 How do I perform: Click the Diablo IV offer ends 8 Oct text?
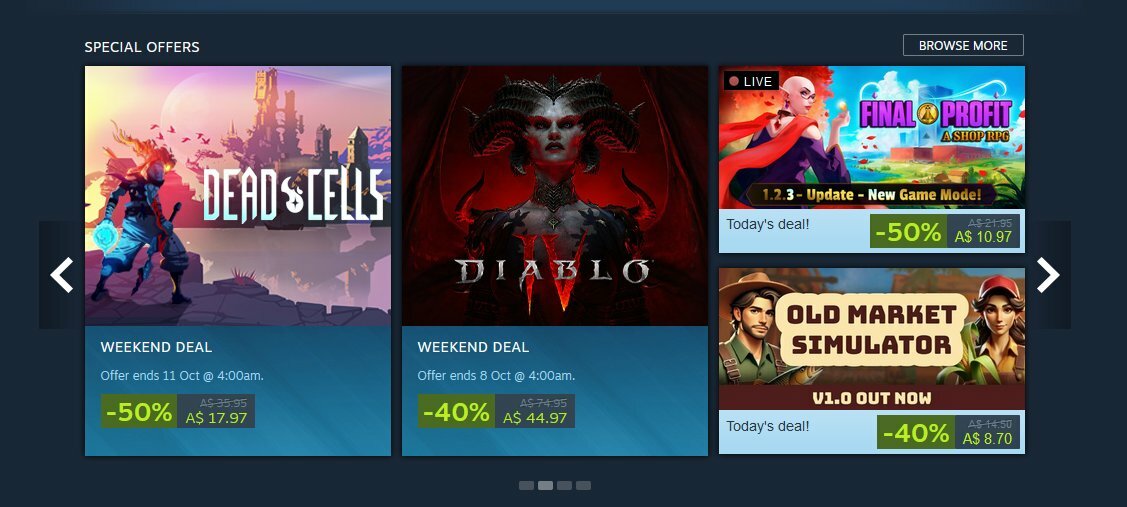(496, 375)
